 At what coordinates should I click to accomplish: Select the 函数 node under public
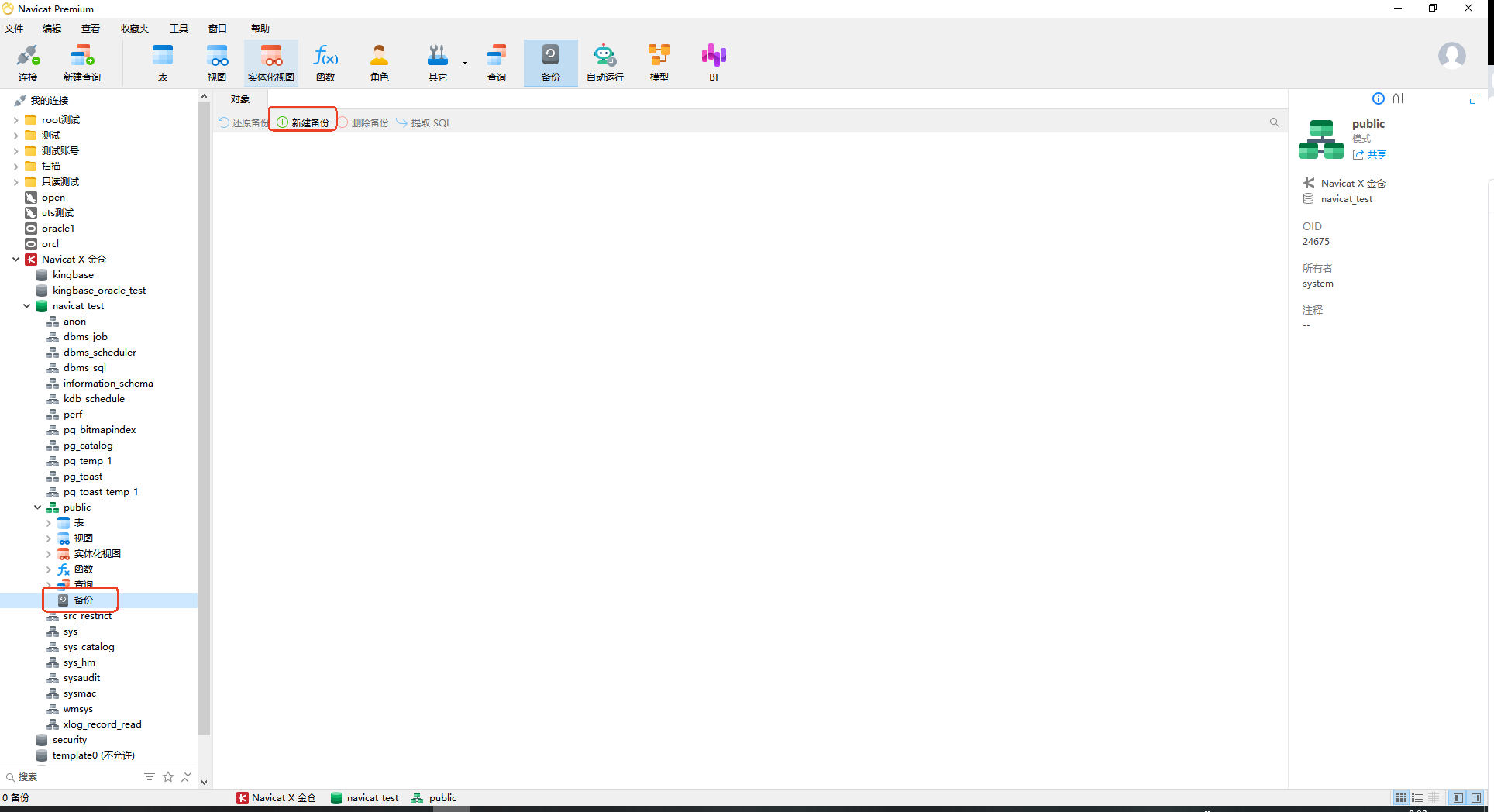84,569
